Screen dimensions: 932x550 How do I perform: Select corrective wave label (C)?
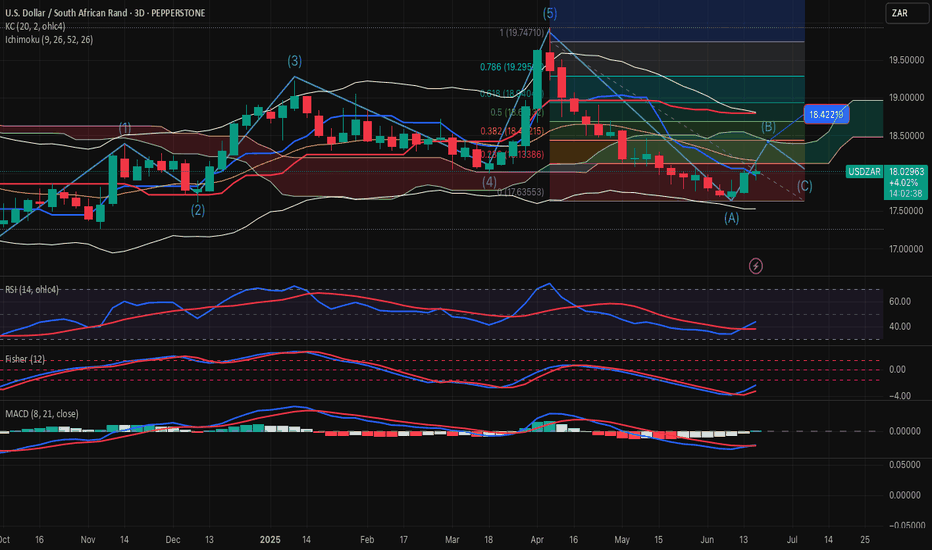point(805,186)
